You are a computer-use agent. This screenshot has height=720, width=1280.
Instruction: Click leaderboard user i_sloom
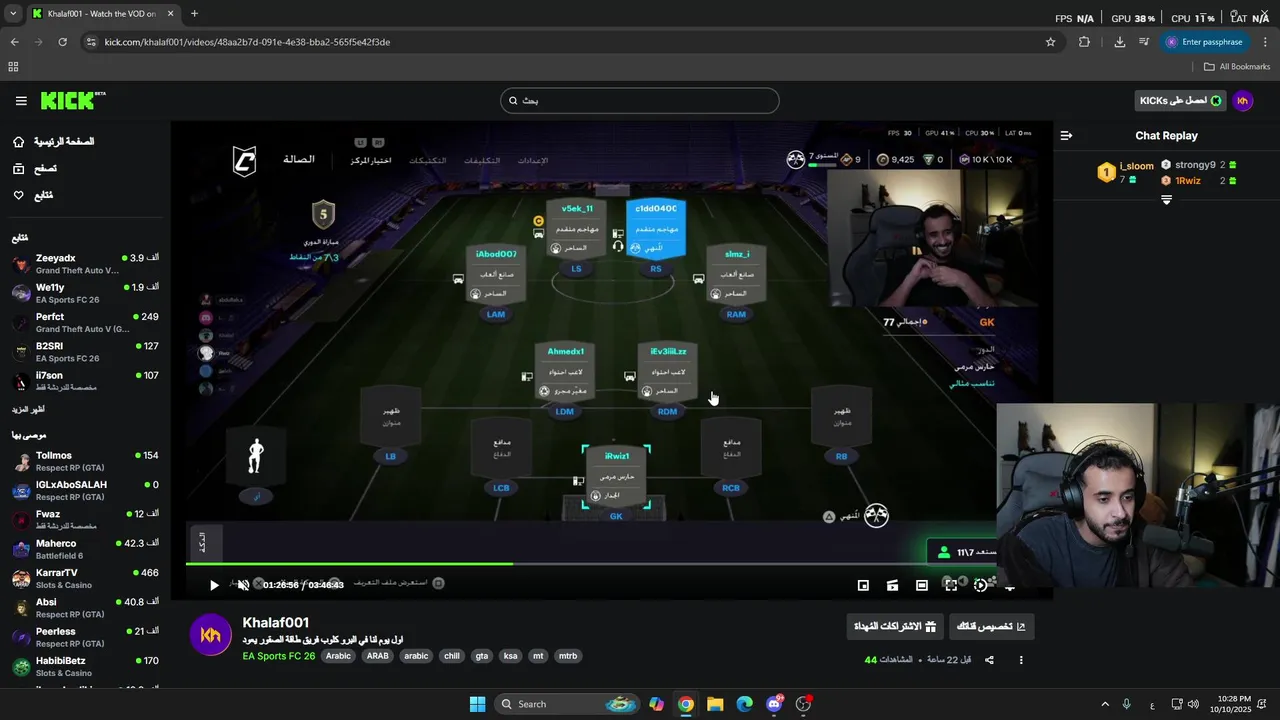[1136, 166]
